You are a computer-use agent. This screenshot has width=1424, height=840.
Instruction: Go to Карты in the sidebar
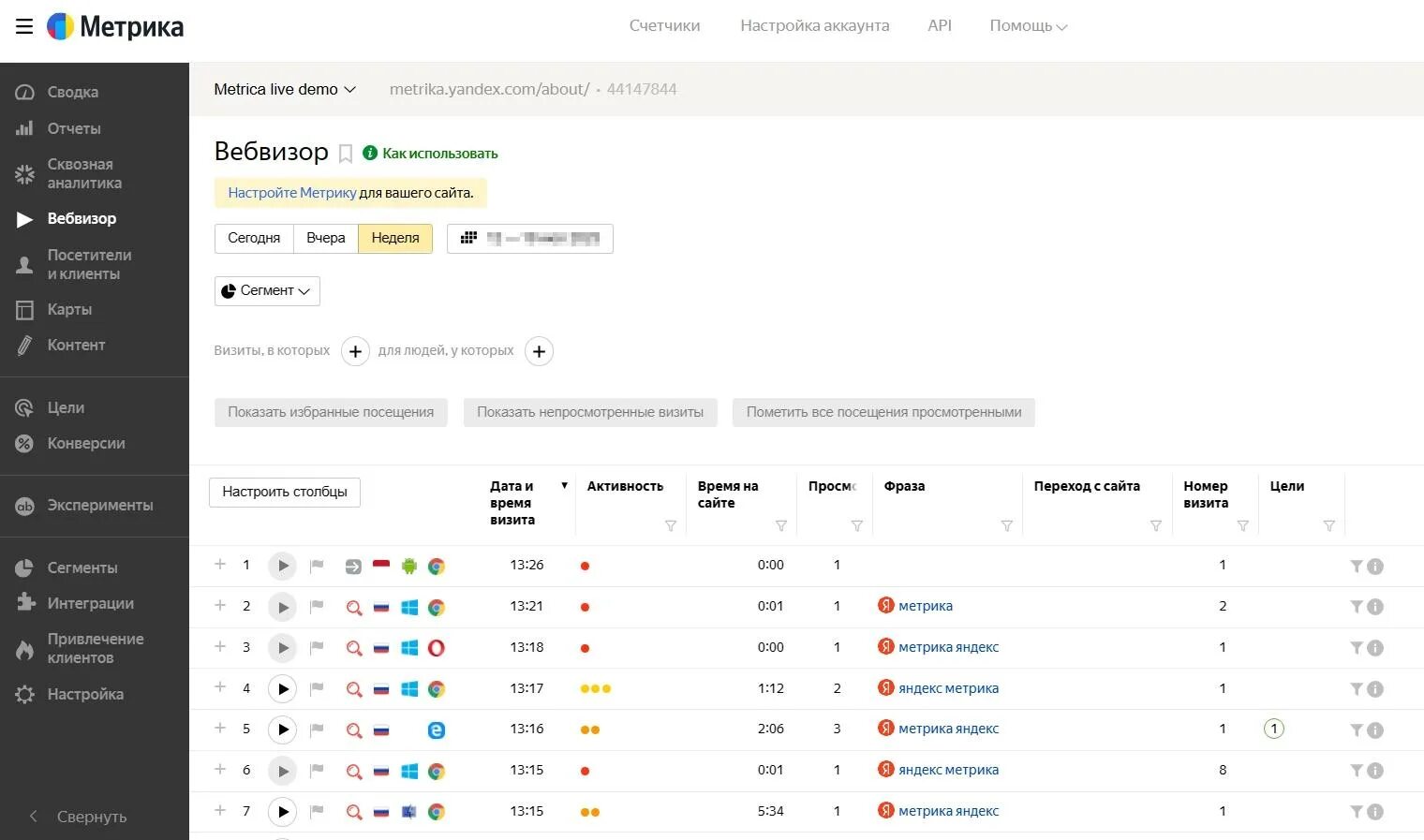tap(69, 310)
